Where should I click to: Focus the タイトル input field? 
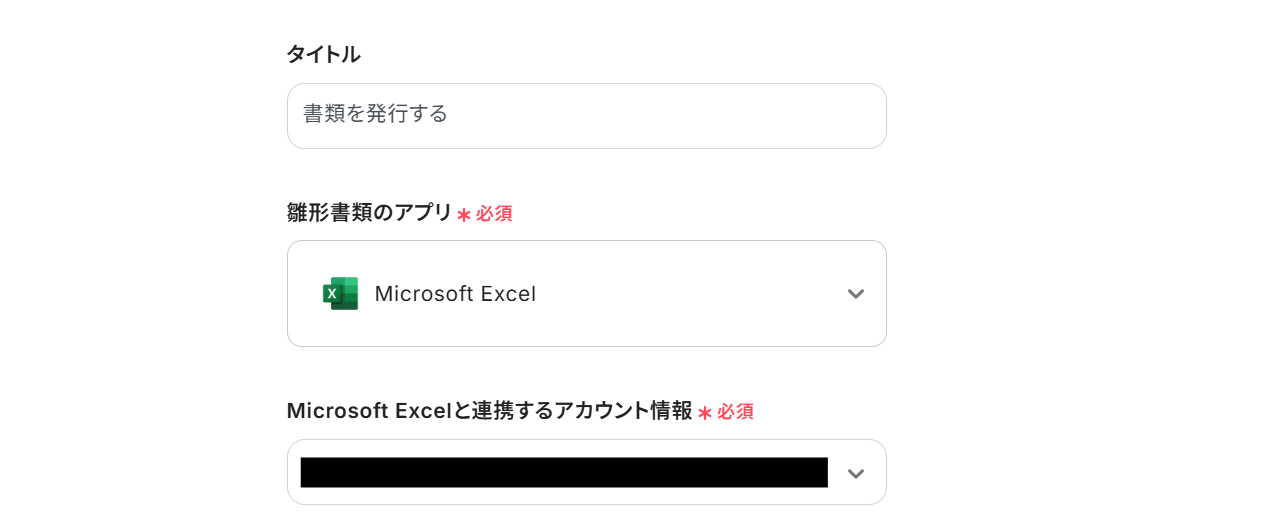pos(586,116)
